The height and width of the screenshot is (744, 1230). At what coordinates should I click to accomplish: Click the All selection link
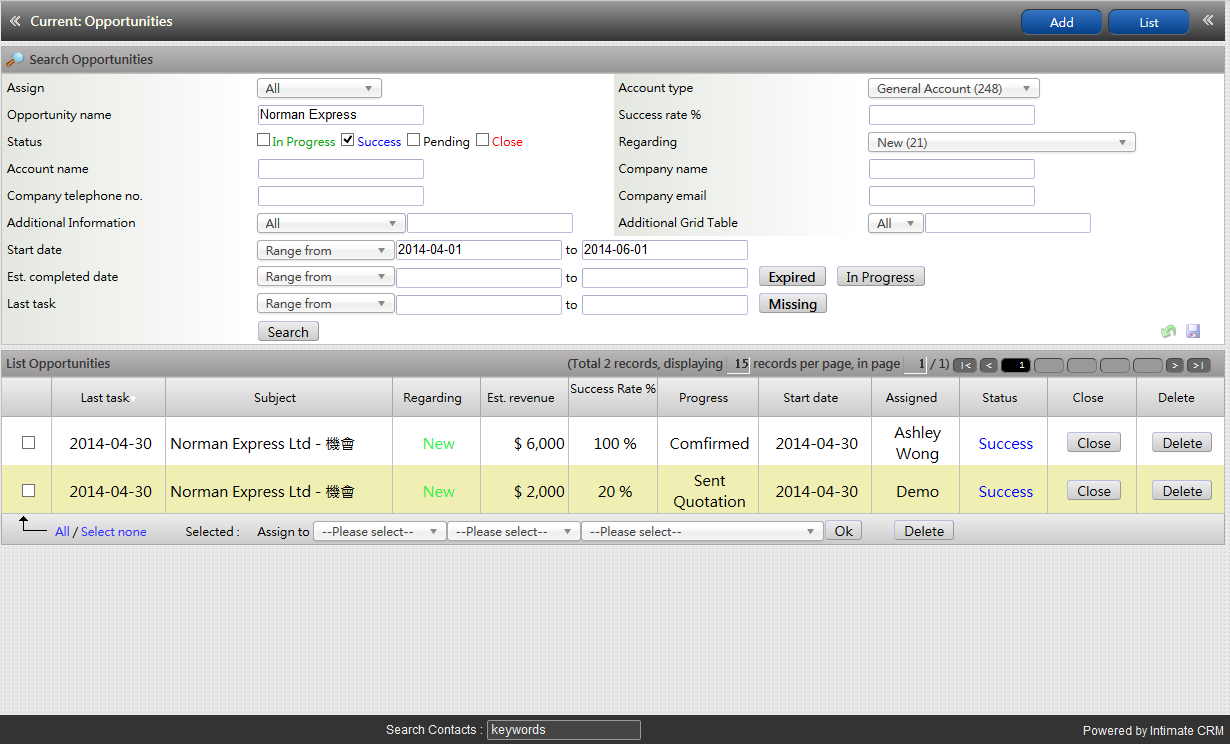click(x=62, y=532)
